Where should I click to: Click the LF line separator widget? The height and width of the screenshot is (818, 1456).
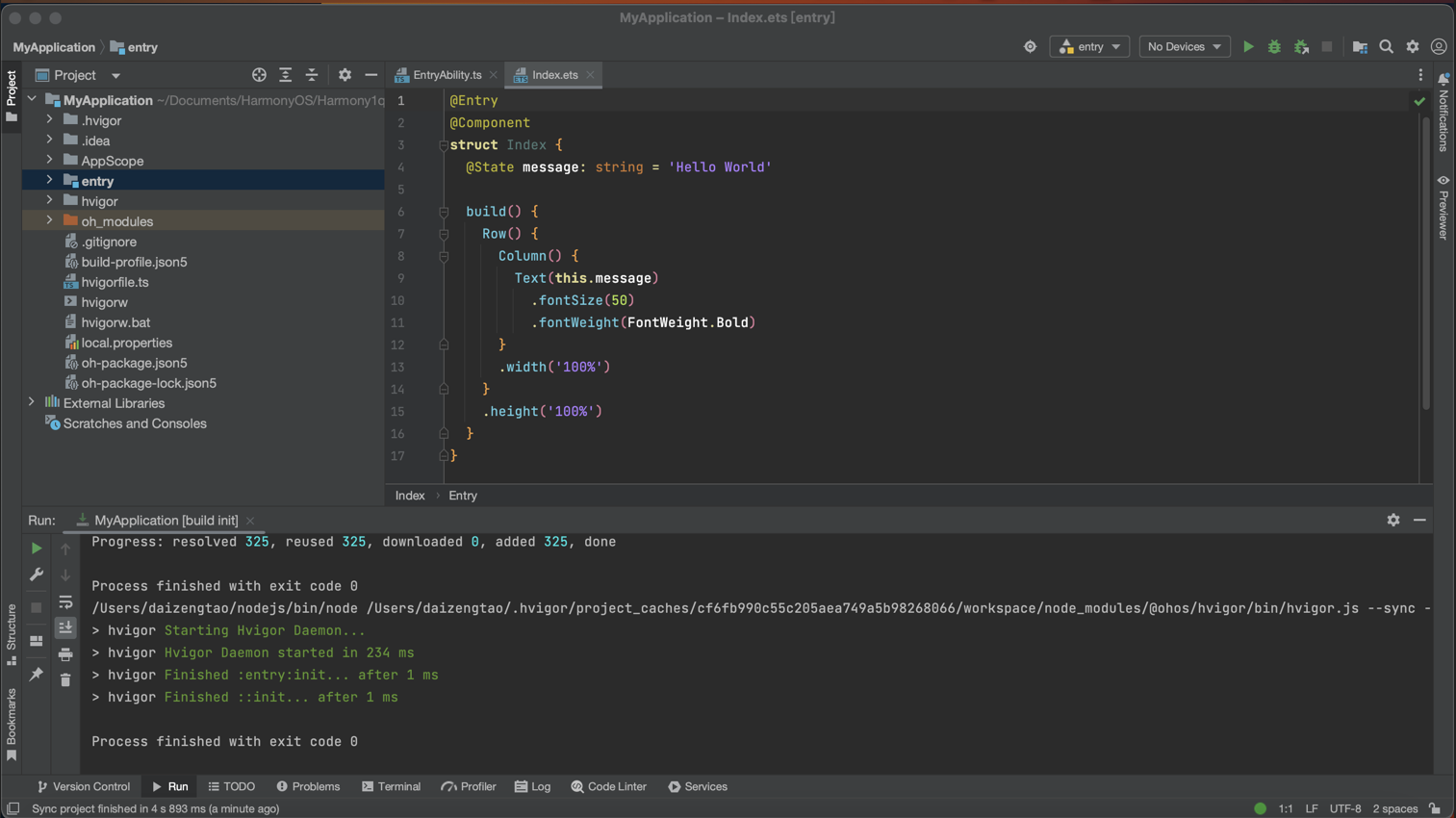[1312, 808]
